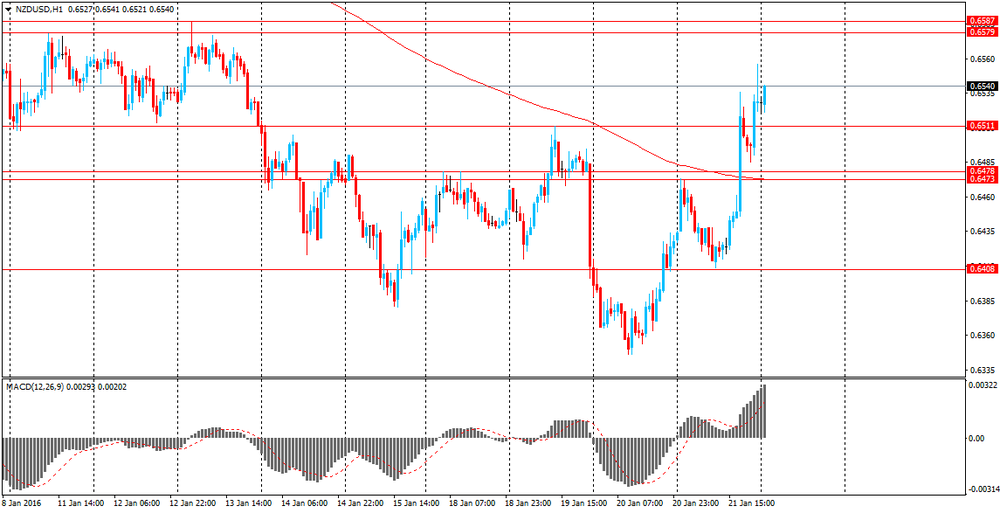Select the 0.6473 price level label
Viewport: 1000px width, 513px height.
click(981, 179)
